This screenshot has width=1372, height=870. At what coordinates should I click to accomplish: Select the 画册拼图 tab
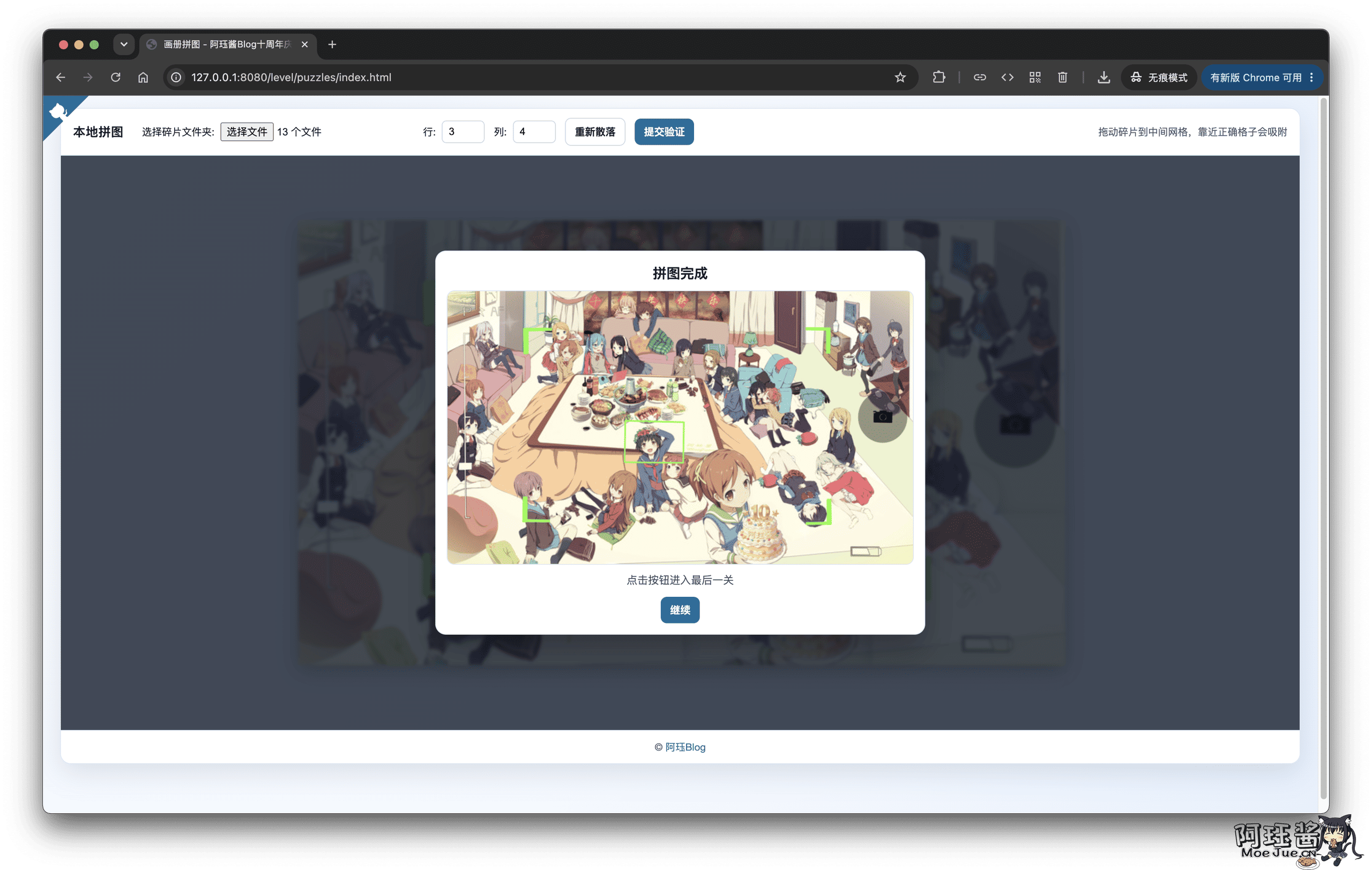(228, 44)
